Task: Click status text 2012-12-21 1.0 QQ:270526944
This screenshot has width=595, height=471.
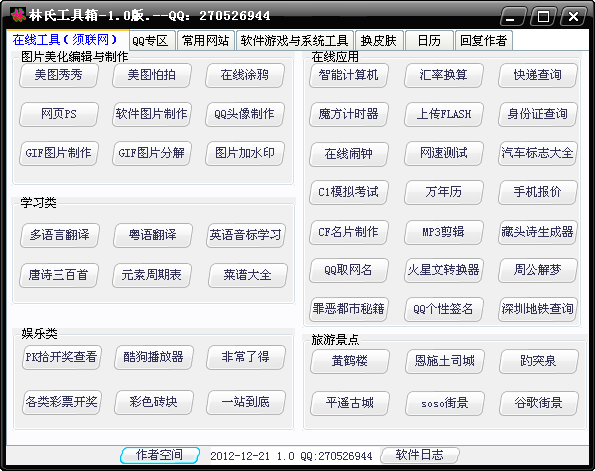Action: tap(291, 456)
